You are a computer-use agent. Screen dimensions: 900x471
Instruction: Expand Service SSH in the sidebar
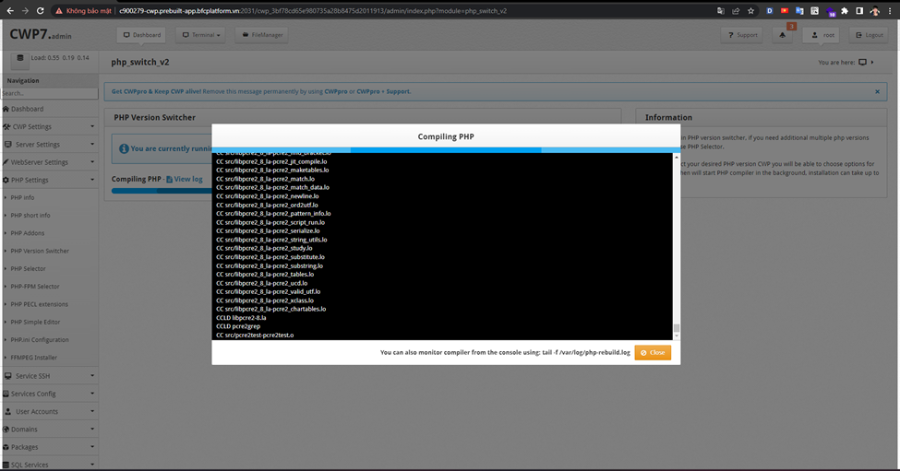(49, 376)
